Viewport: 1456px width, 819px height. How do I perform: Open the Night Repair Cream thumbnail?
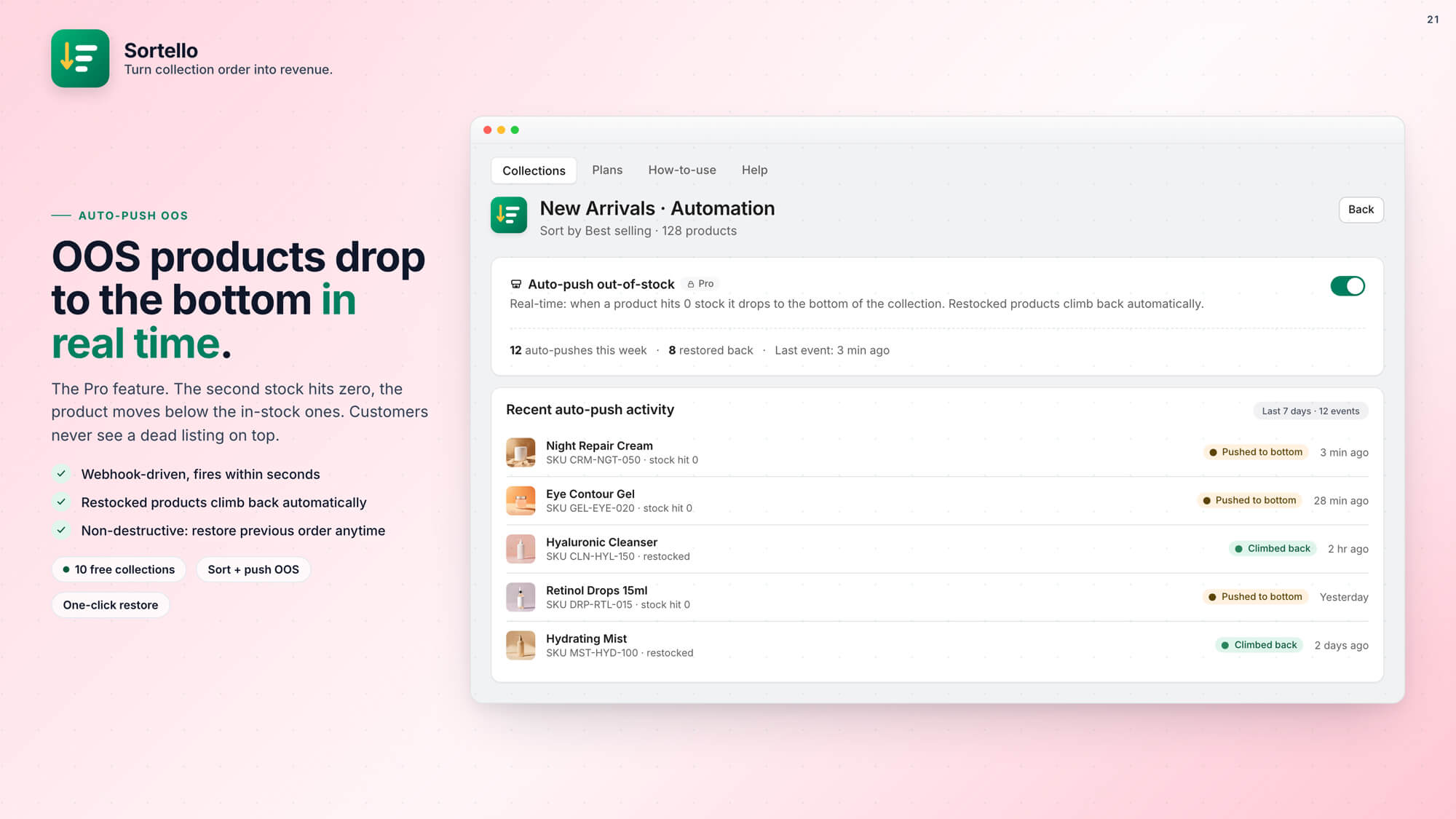(x=521, y=452)
